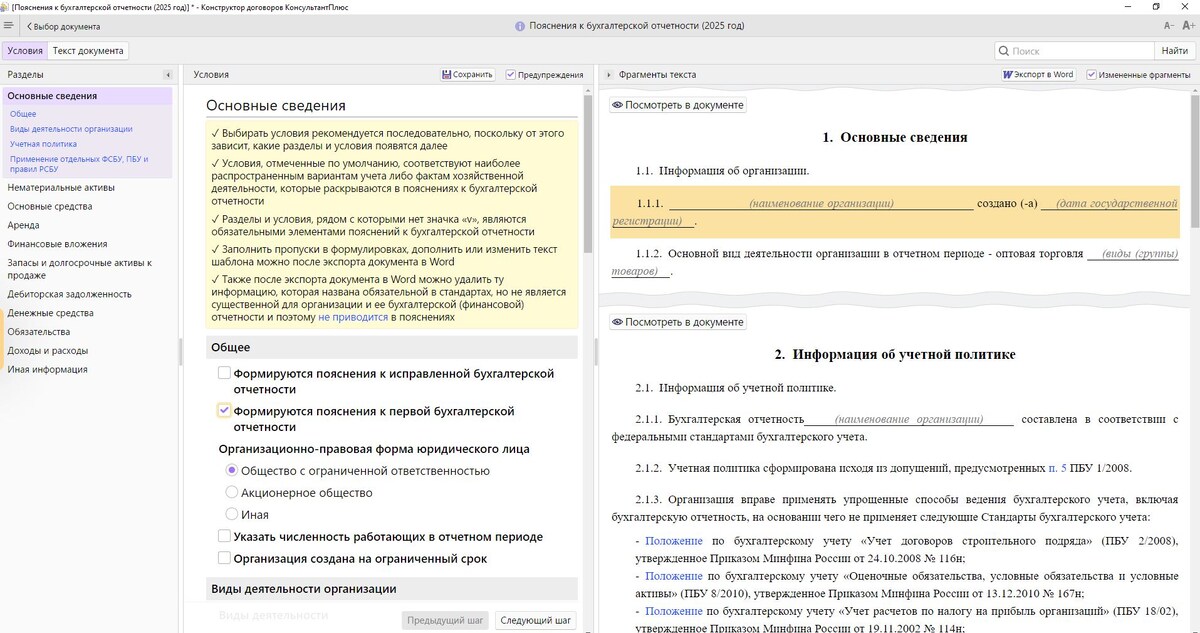1200x633 pixels.
Task: Open the Общее subsection link
Action: [x=23, y=114]
